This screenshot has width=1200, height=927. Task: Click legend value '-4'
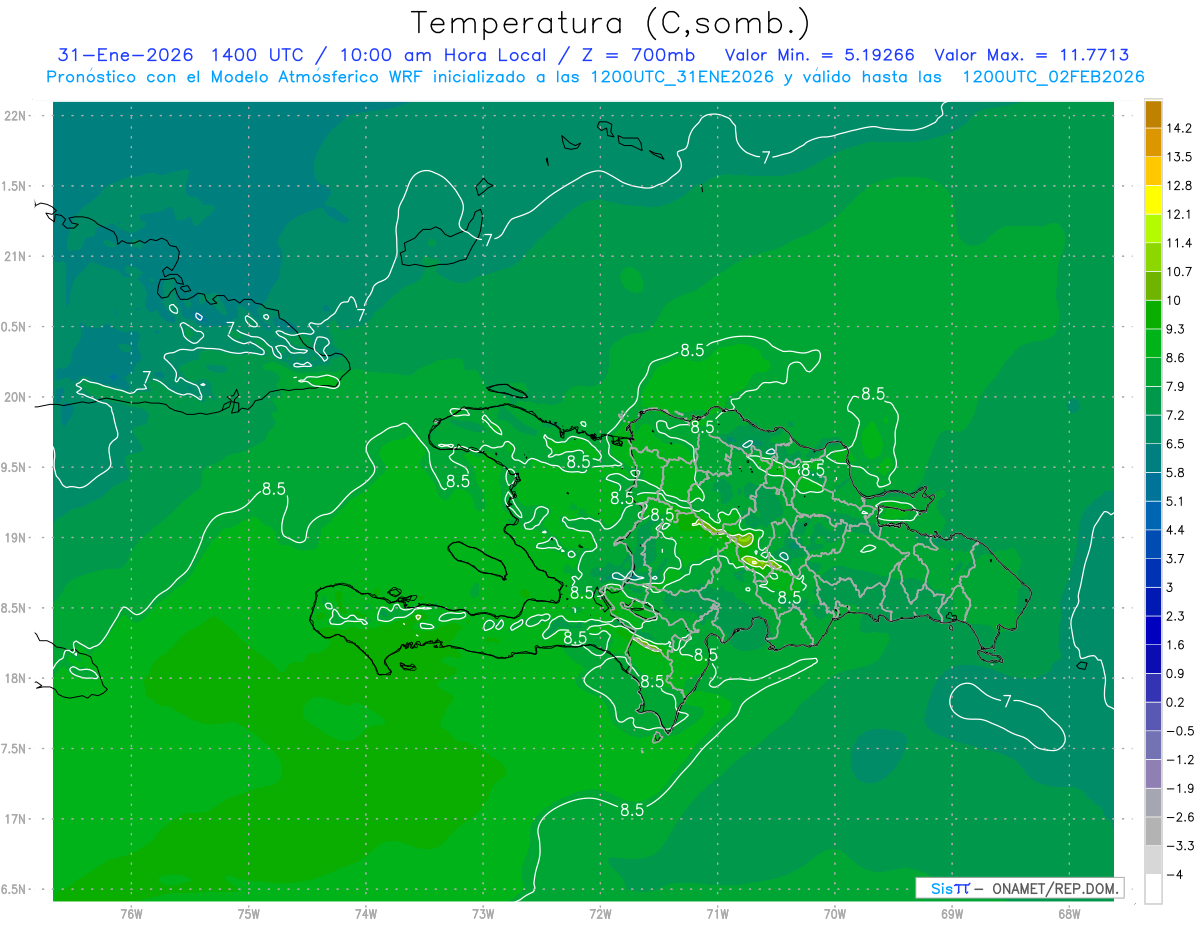1175,874
